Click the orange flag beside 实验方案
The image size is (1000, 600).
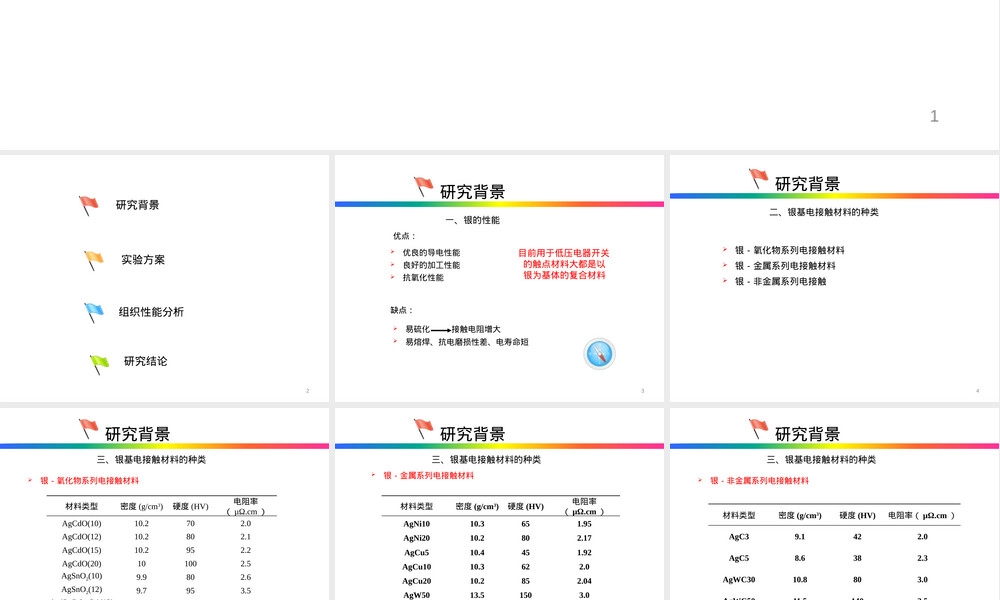(x=94, y=260)
